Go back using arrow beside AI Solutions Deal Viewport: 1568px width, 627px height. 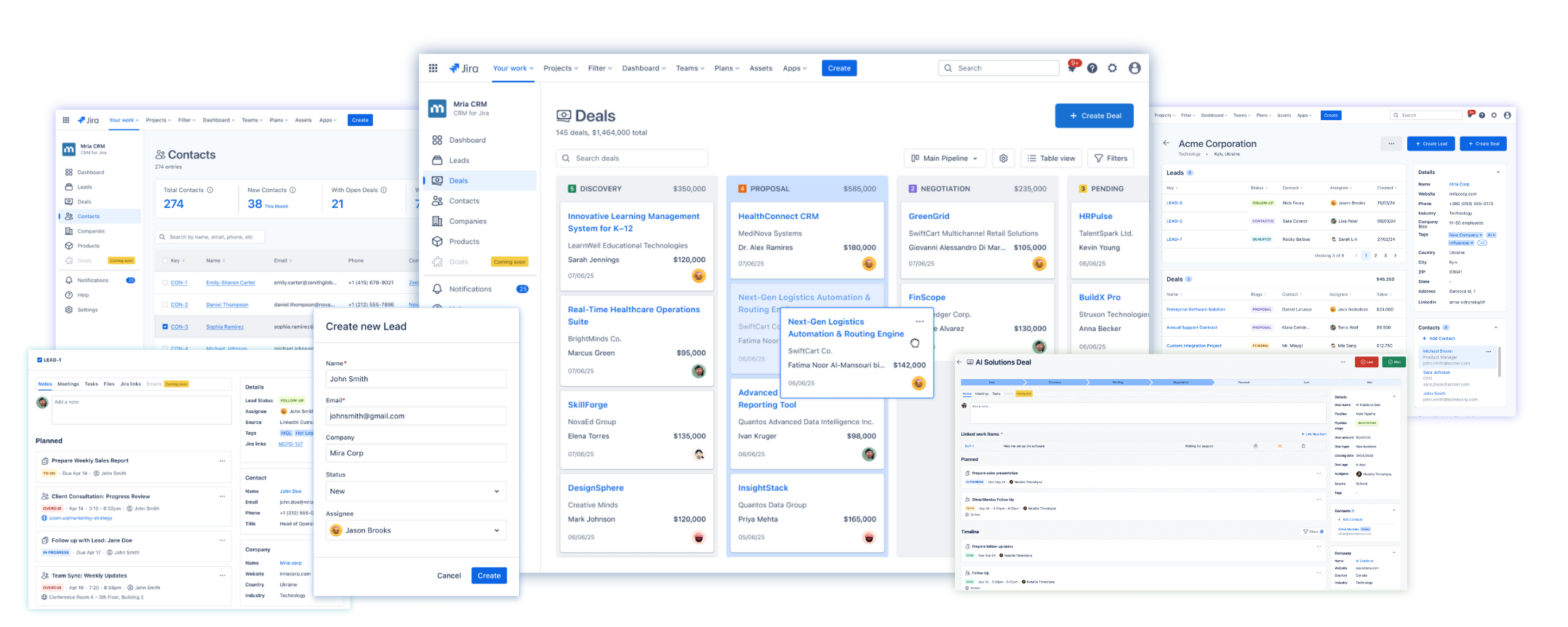(960, 362)
